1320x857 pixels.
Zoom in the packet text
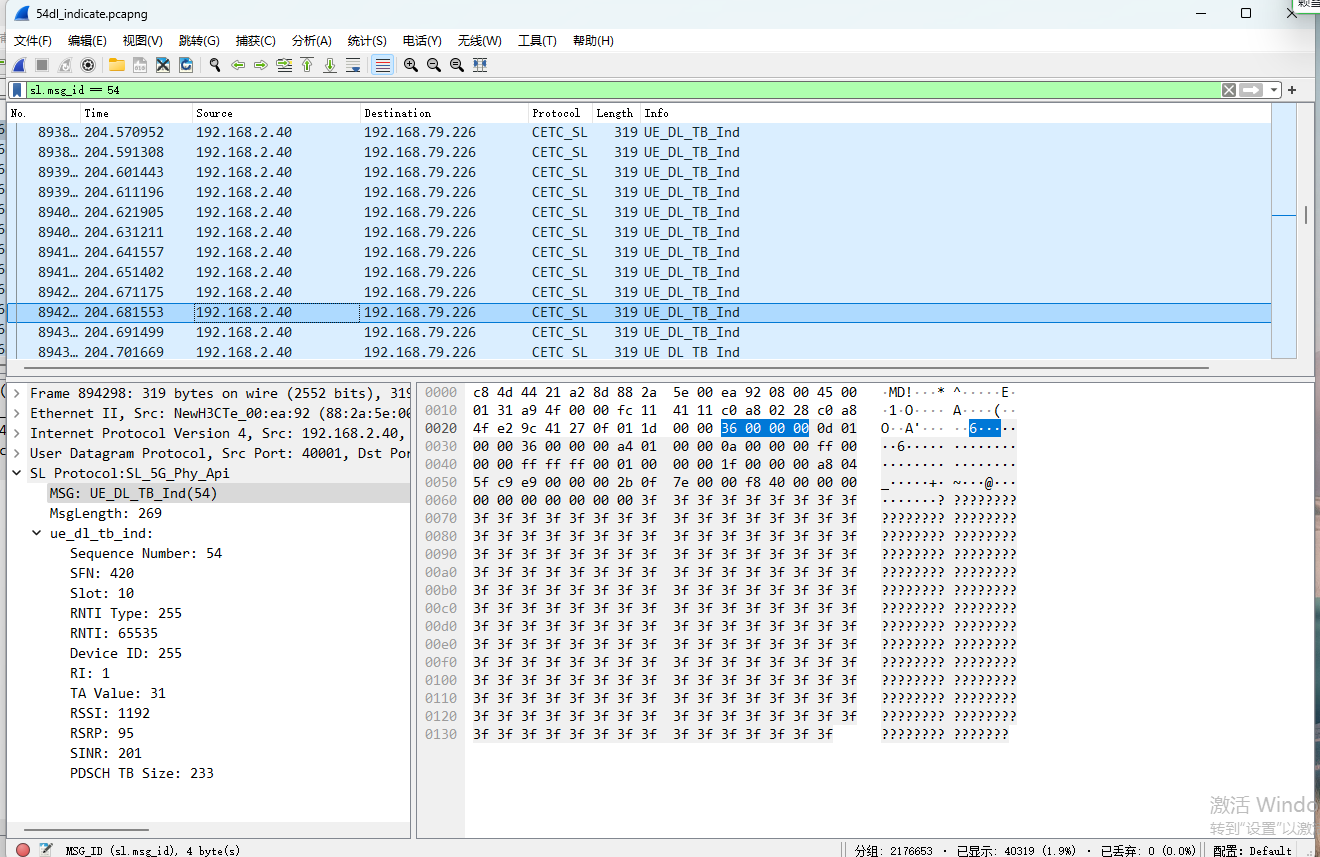coord(411,65)
